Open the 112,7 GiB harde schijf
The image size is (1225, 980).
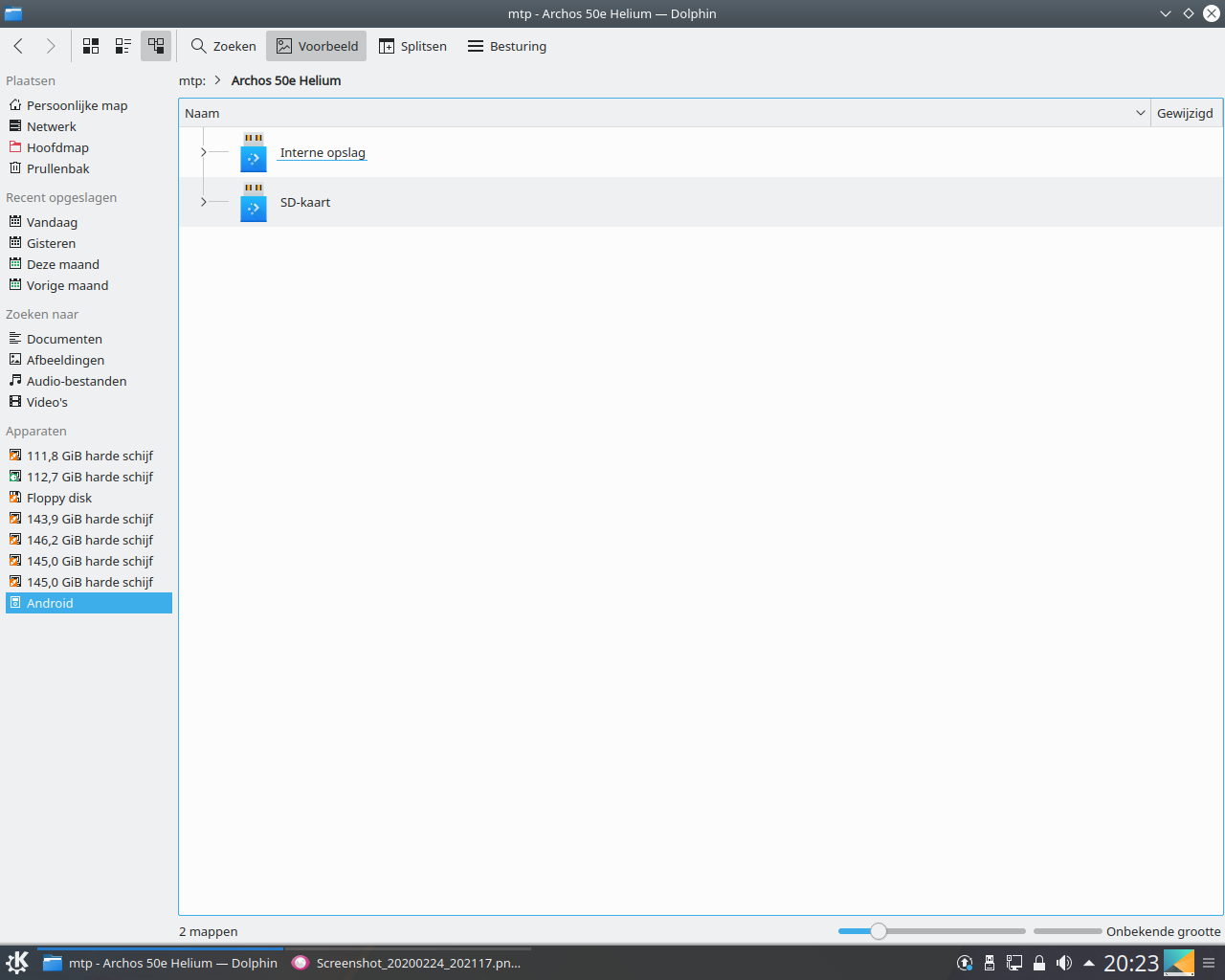click(x=89, y=477)
